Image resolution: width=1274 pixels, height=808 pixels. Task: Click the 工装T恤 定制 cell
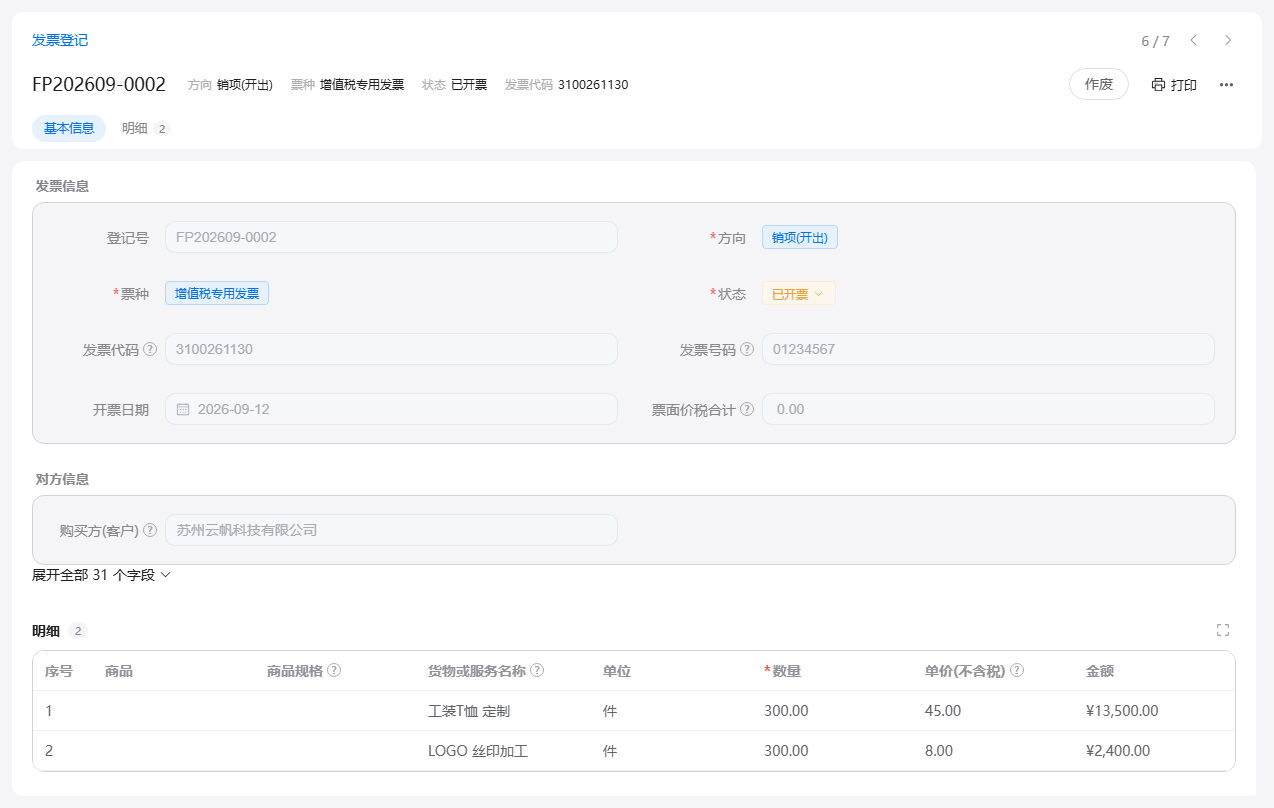click(469, 711)
